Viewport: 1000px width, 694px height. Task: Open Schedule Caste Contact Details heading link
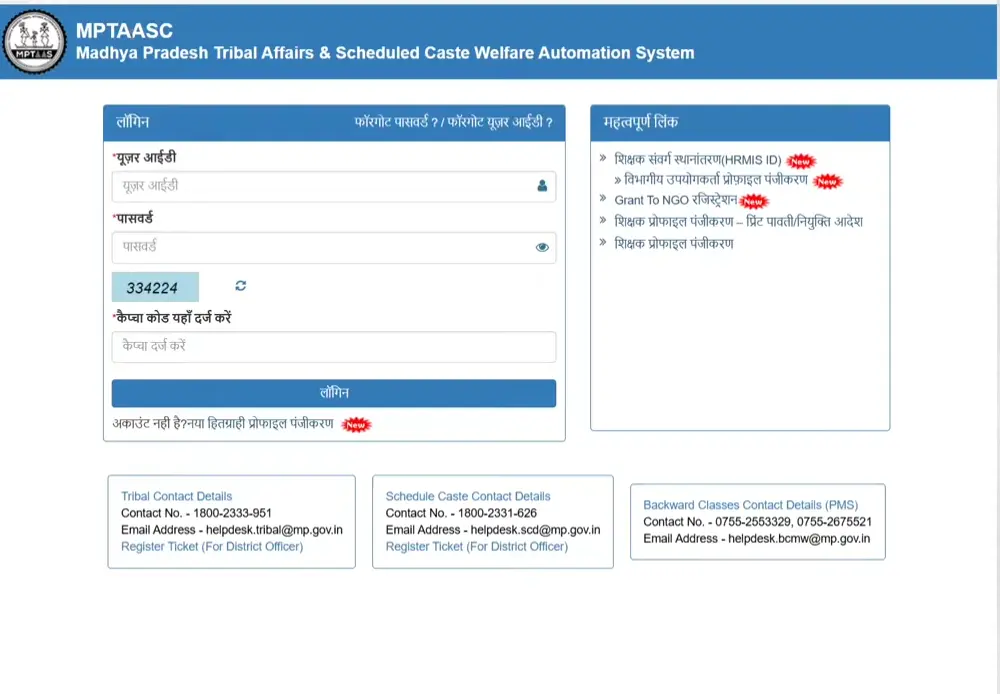click(x=467, y=496)
